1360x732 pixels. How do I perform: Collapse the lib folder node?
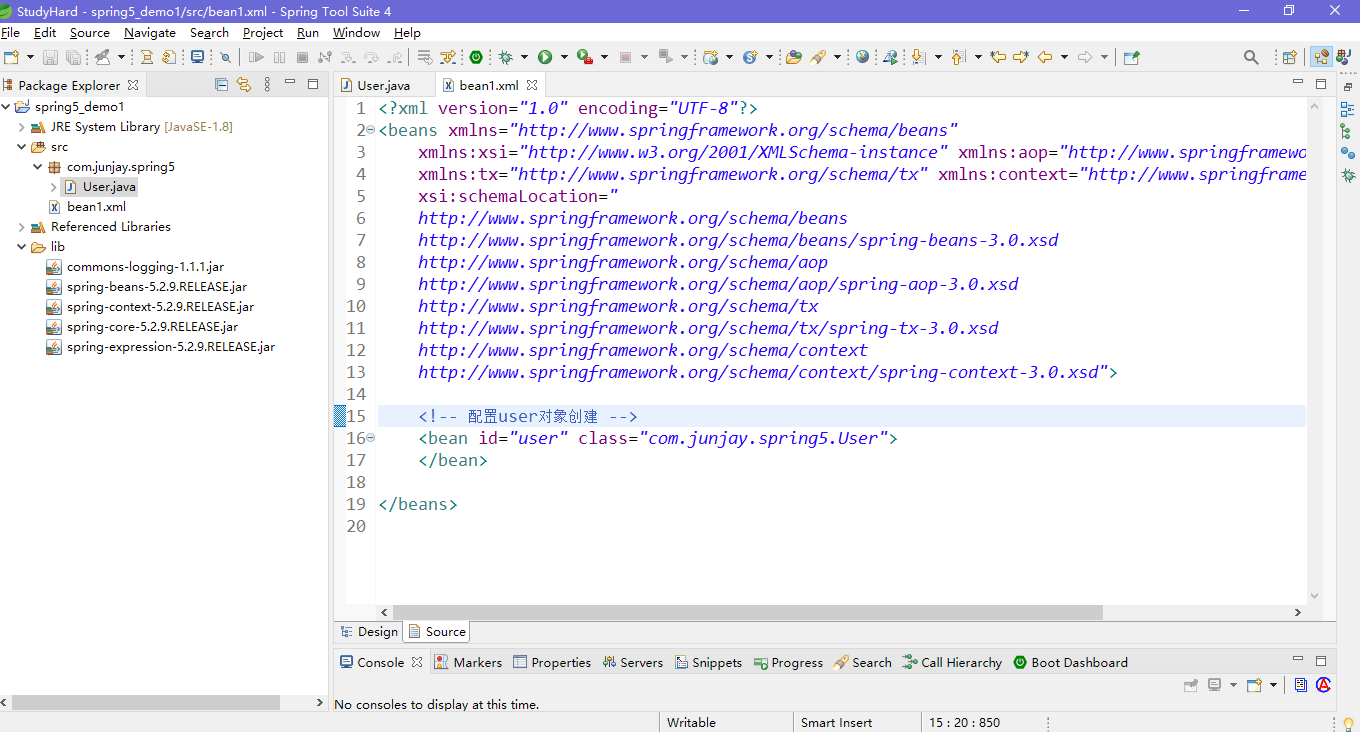[22, 247]
